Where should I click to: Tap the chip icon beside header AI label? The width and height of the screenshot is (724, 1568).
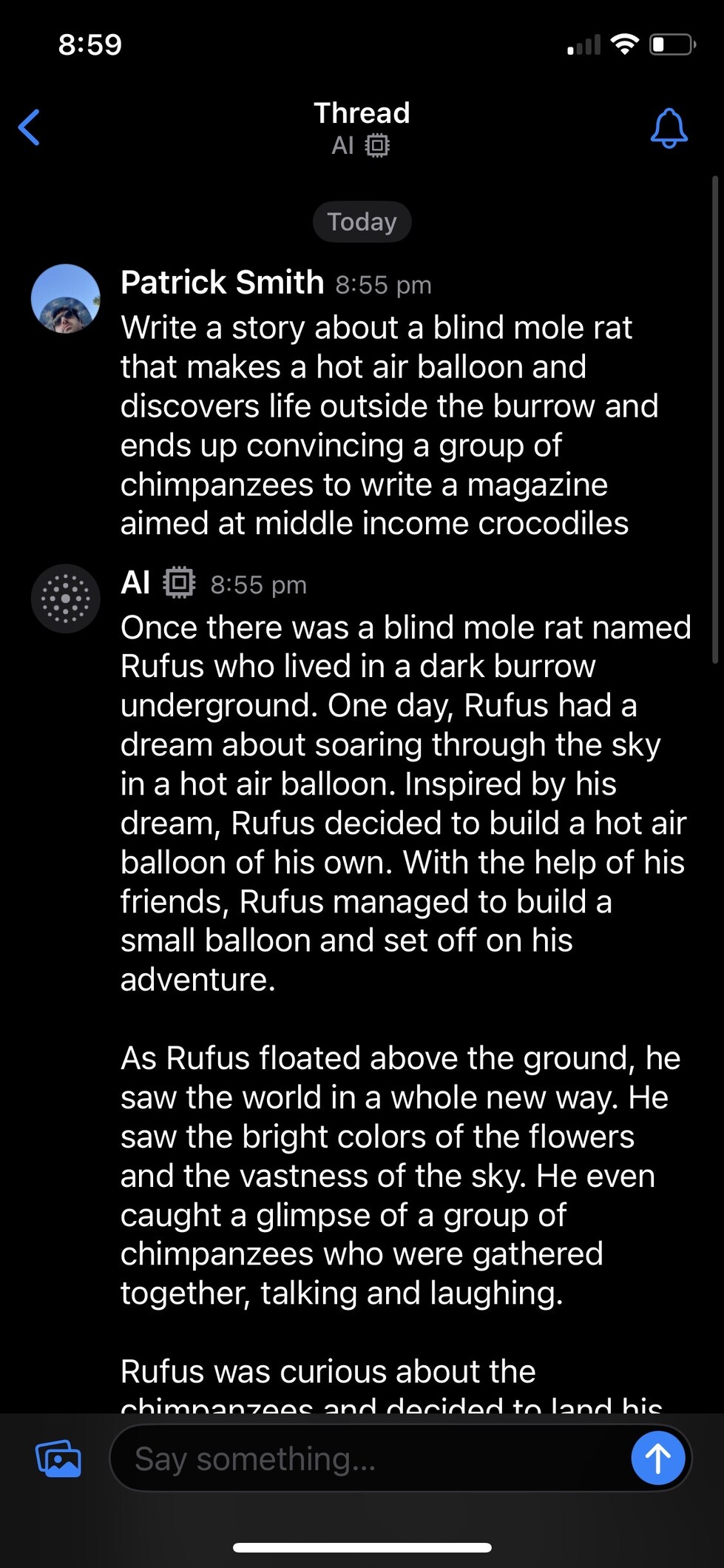pos(377,145)
